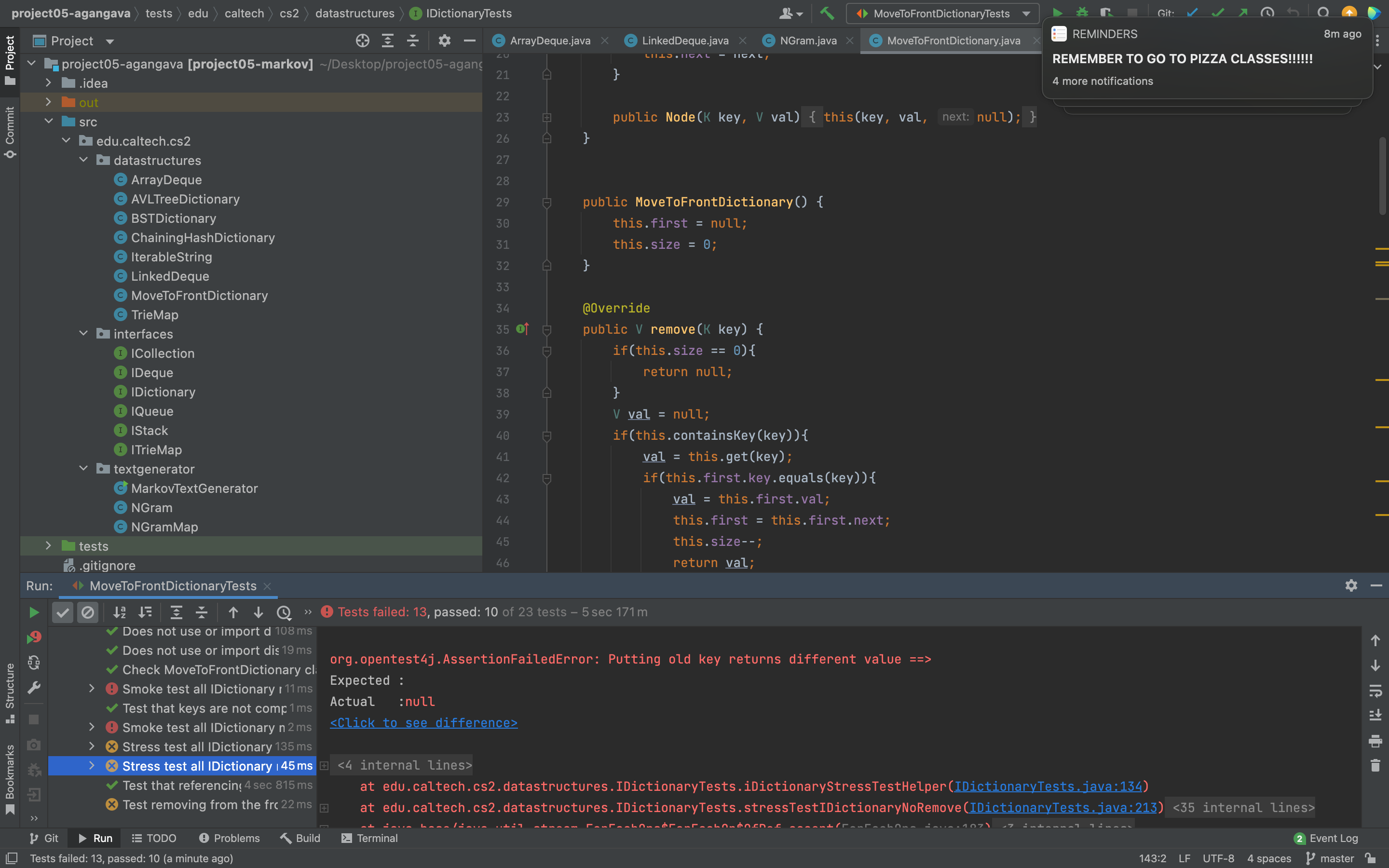Screen dimensions: 1389x868
Task: Toggle Show Passed tests checkmark button
Action: [63, 612]
